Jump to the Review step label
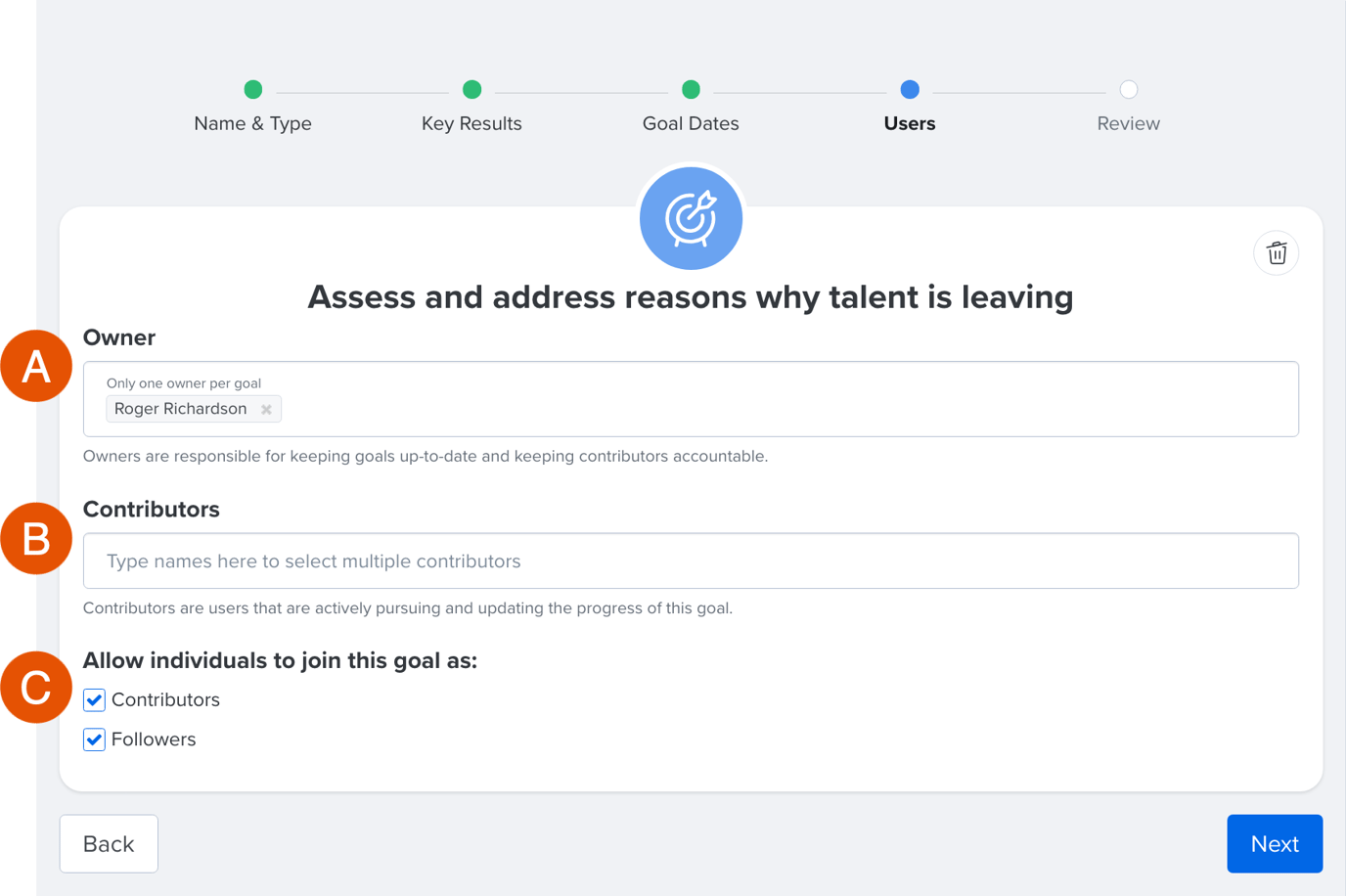 coord(1128,124)
